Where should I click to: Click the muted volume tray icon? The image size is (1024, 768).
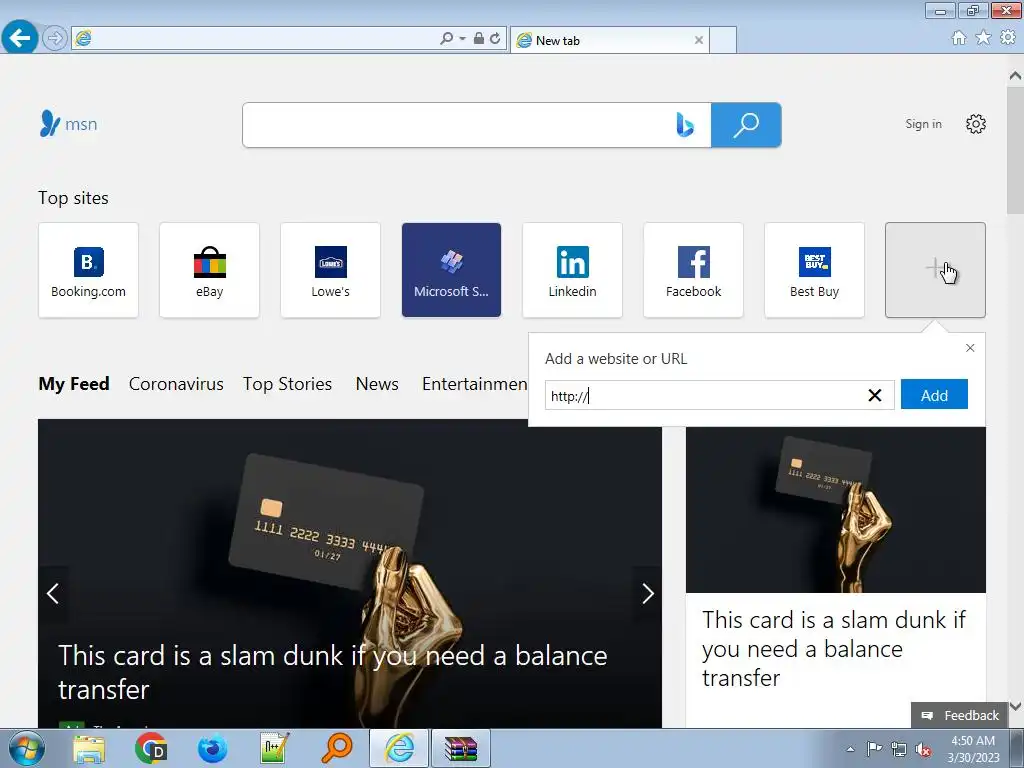[x=923, y=750]
